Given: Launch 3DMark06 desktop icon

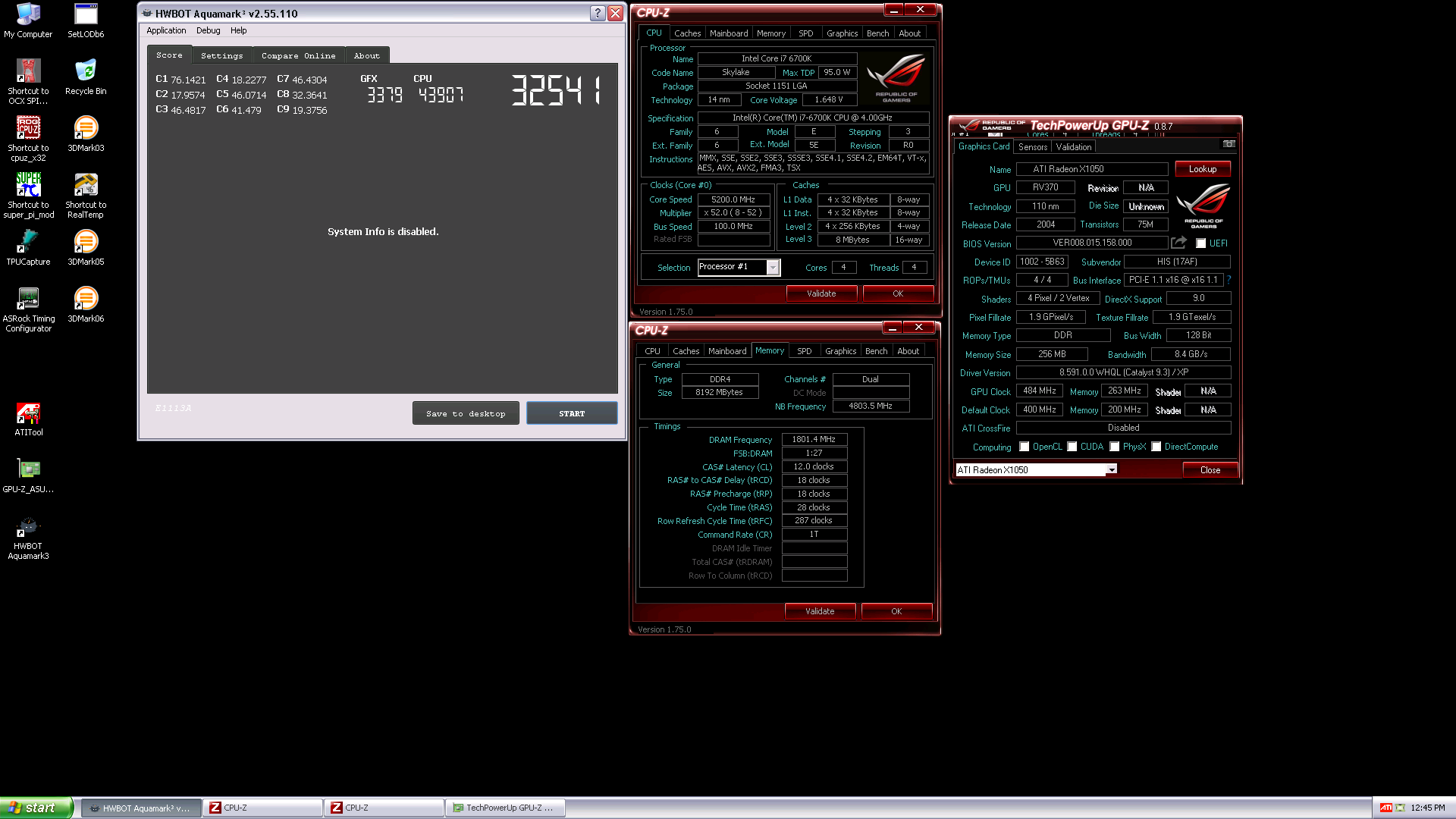Looking at the screenshot, I should tap(86, 305).
